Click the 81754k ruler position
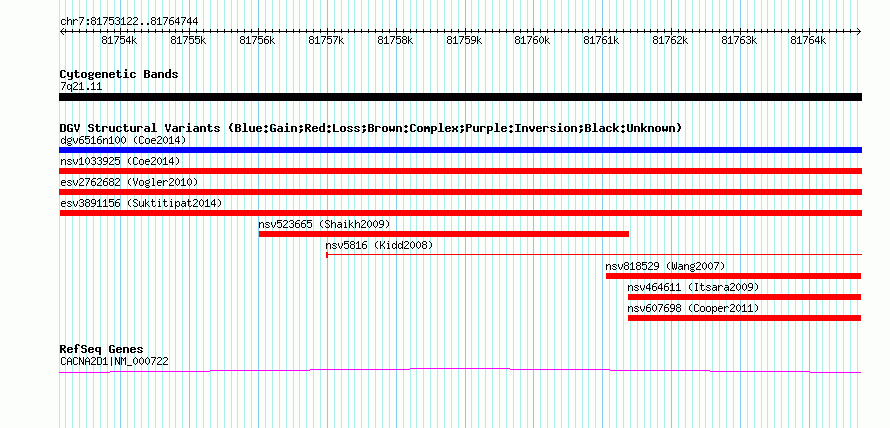Image resolution: width=890 pixels, height=428 pixels. click(x=119, y=40)
